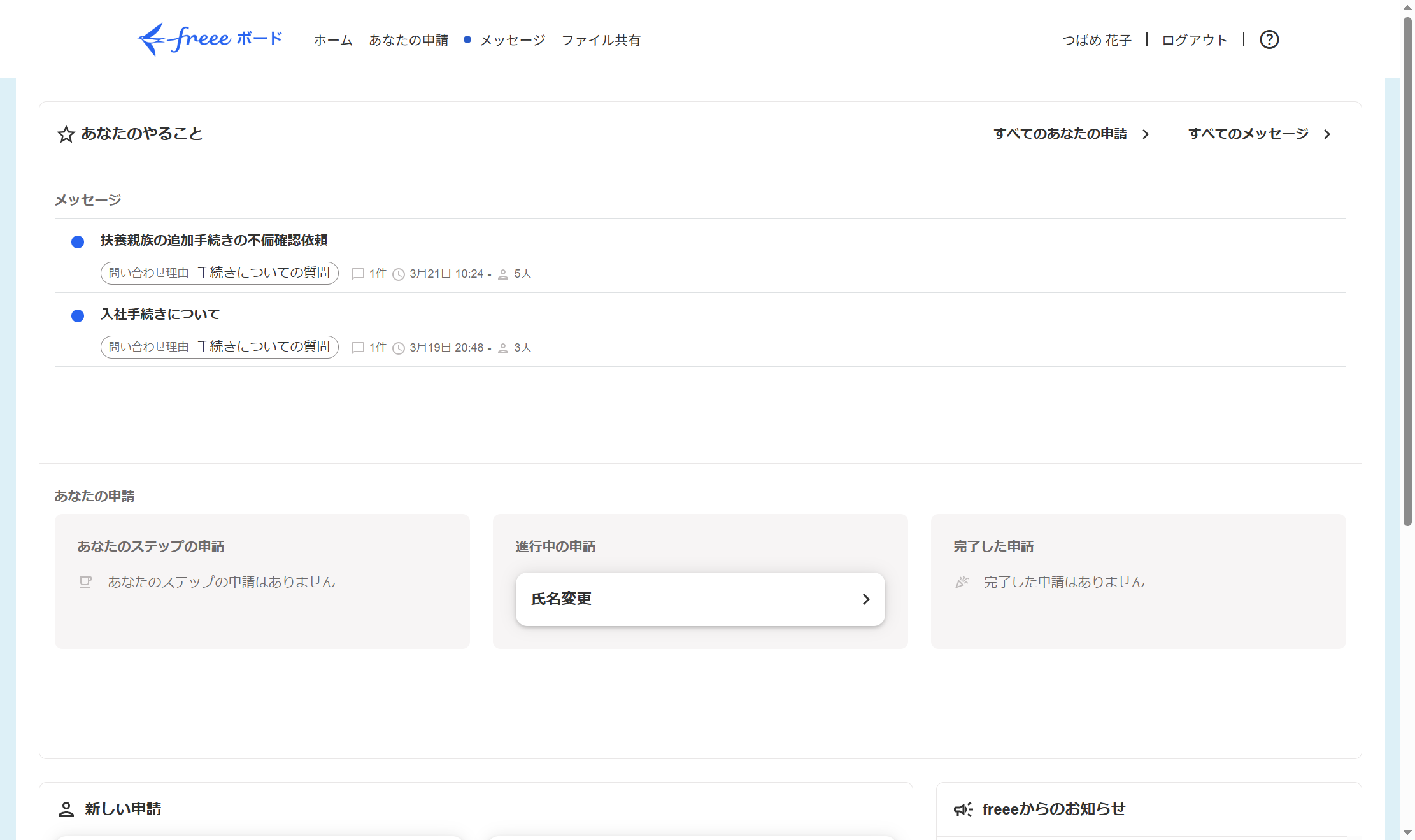This screenshot has height=840, width=1415.
Task: Click comment count icon on 3月21日 message
Action: pyautogui.click(x=358, y=274)
